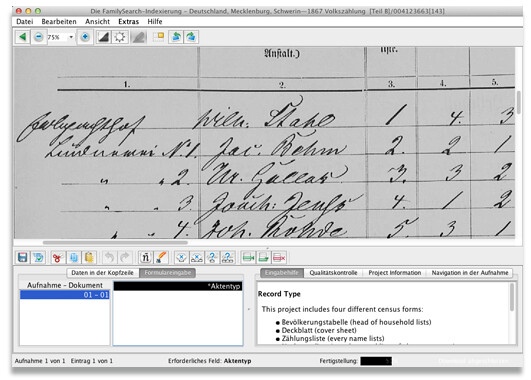
Task: Open the handwriting quill helper
Action: pyautogui.click(x=161, y=258)
